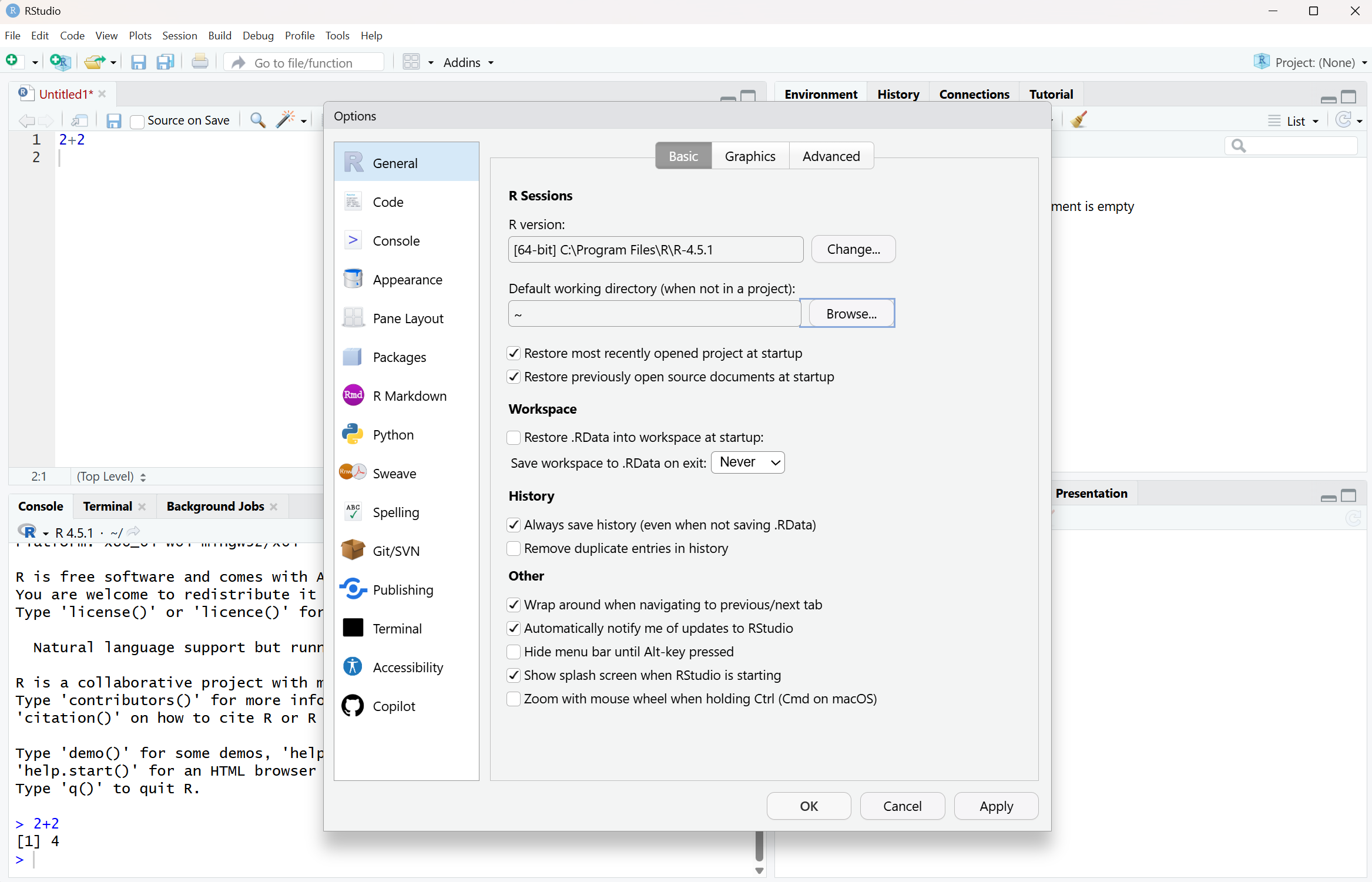Viewport: 1372px width, 882px height.
Task: Switch to the Graphics tab
Action: coord(750,156)
